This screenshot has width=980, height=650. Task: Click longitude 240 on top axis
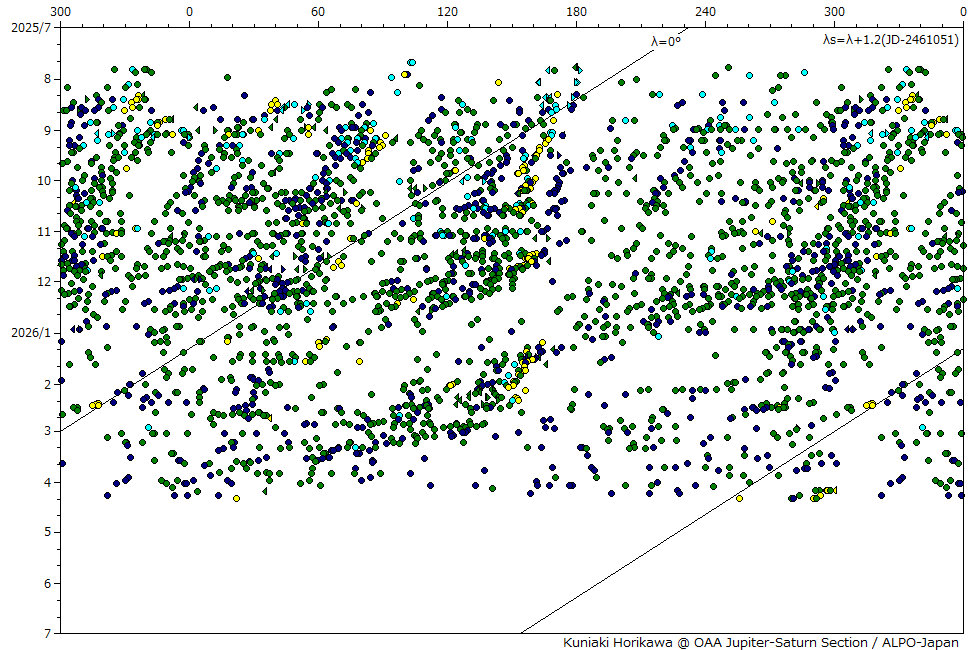pyautogui.click(x=705, y=11)
